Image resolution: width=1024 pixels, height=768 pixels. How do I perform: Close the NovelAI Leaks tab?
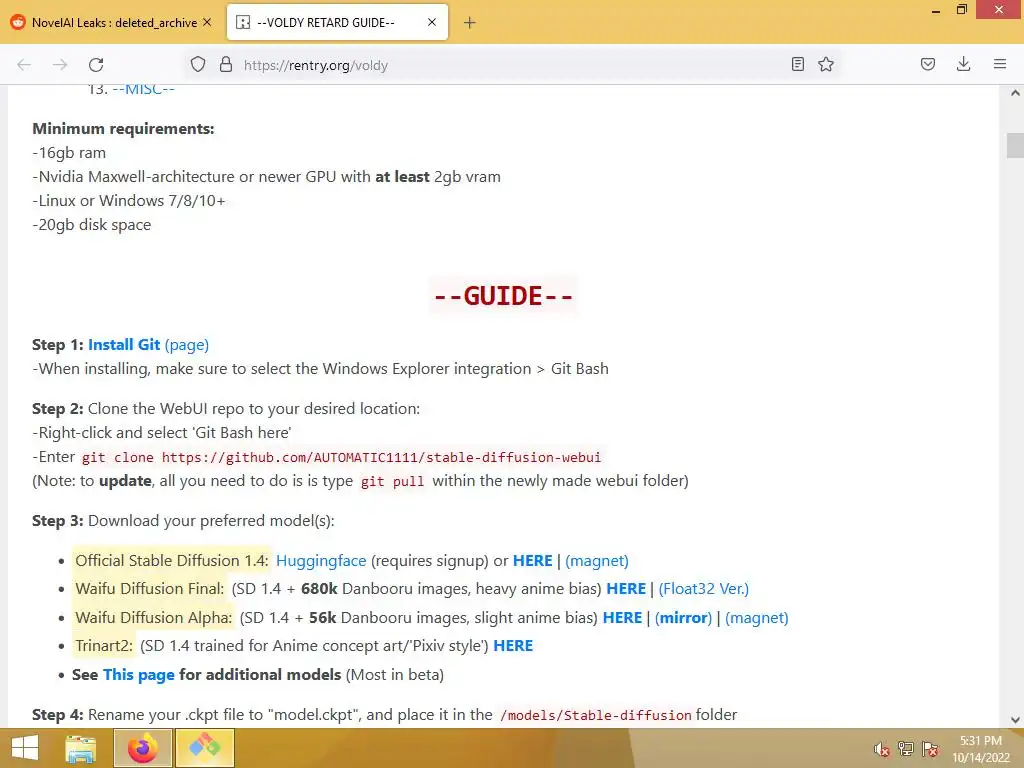[x=207, y=22]
